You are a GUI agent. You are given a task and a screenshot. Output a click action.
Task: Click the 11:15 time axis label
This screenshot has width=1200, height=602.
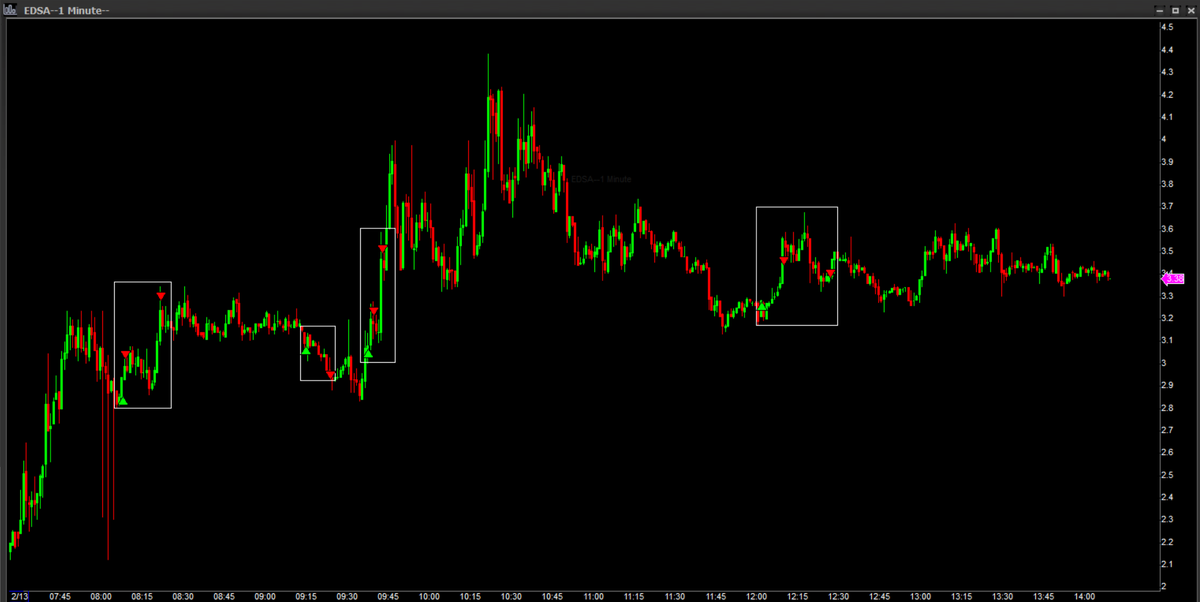tap(634, 596)
